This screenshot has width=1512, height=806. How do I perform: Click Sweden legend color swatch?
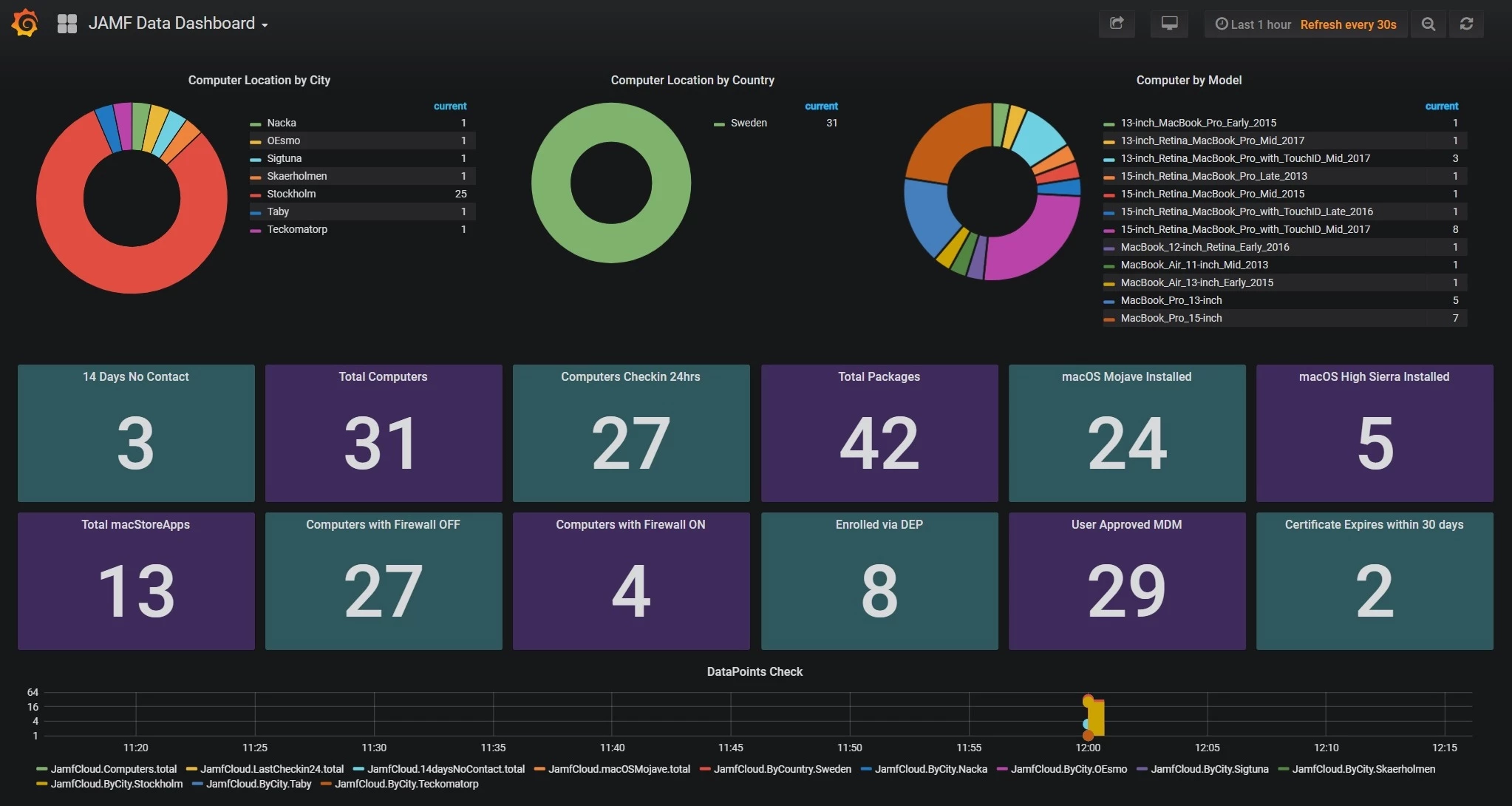[x=719, y=123]
